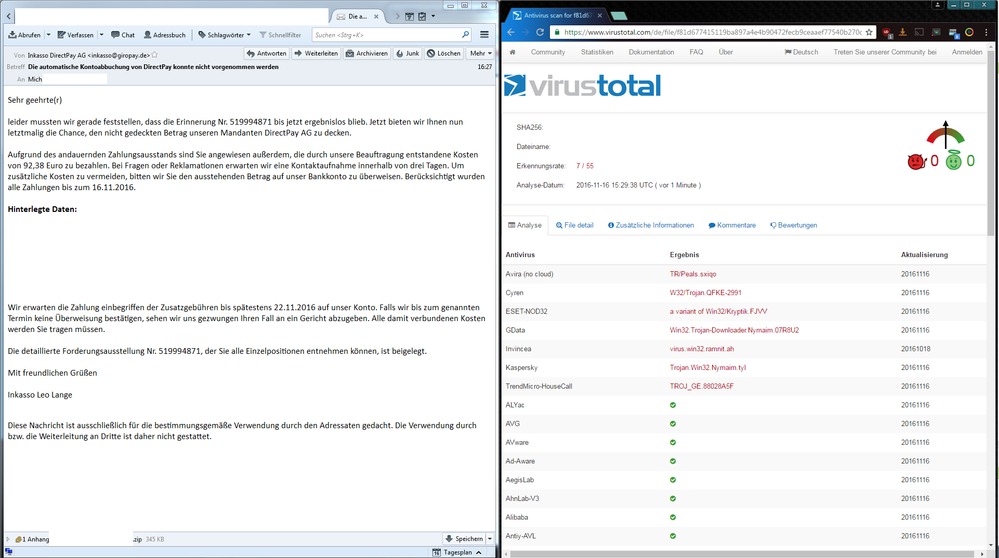
Task: Open the Dokumentation page
Action: click(x=651, y=52)
